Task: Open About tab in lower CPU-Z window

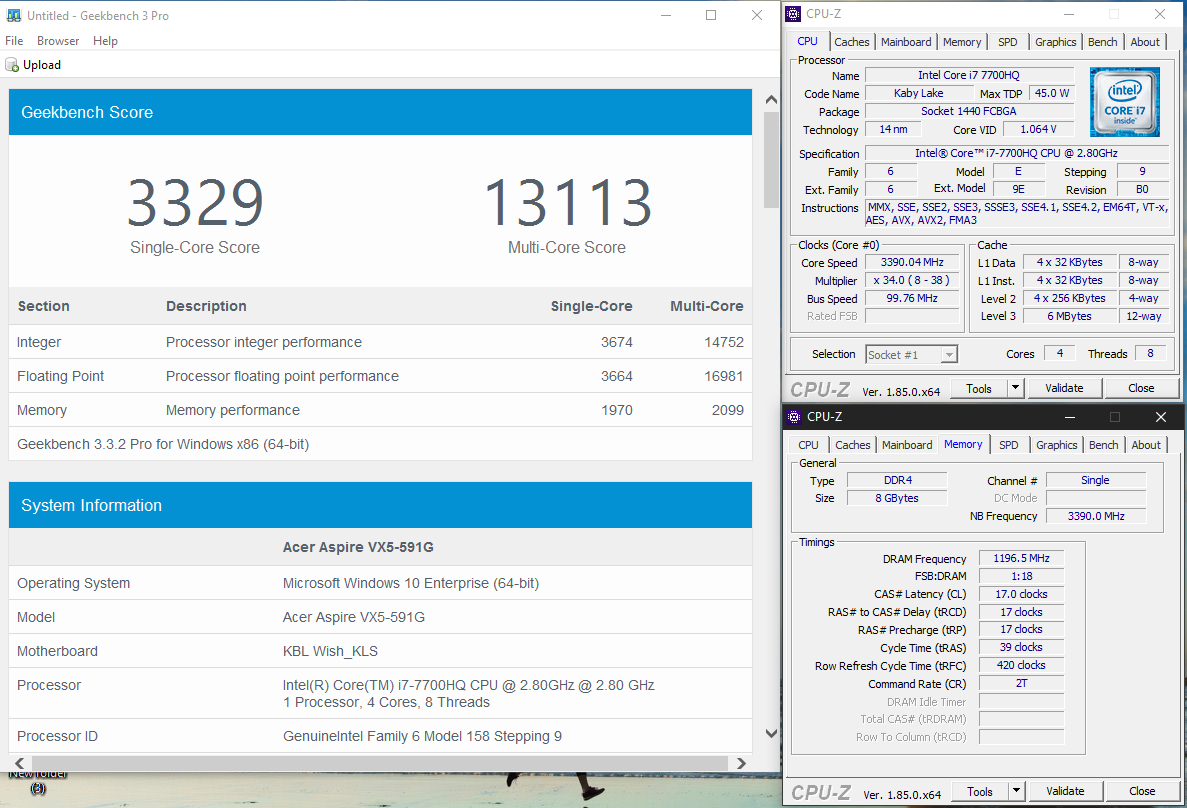Action: point(1145,445)
